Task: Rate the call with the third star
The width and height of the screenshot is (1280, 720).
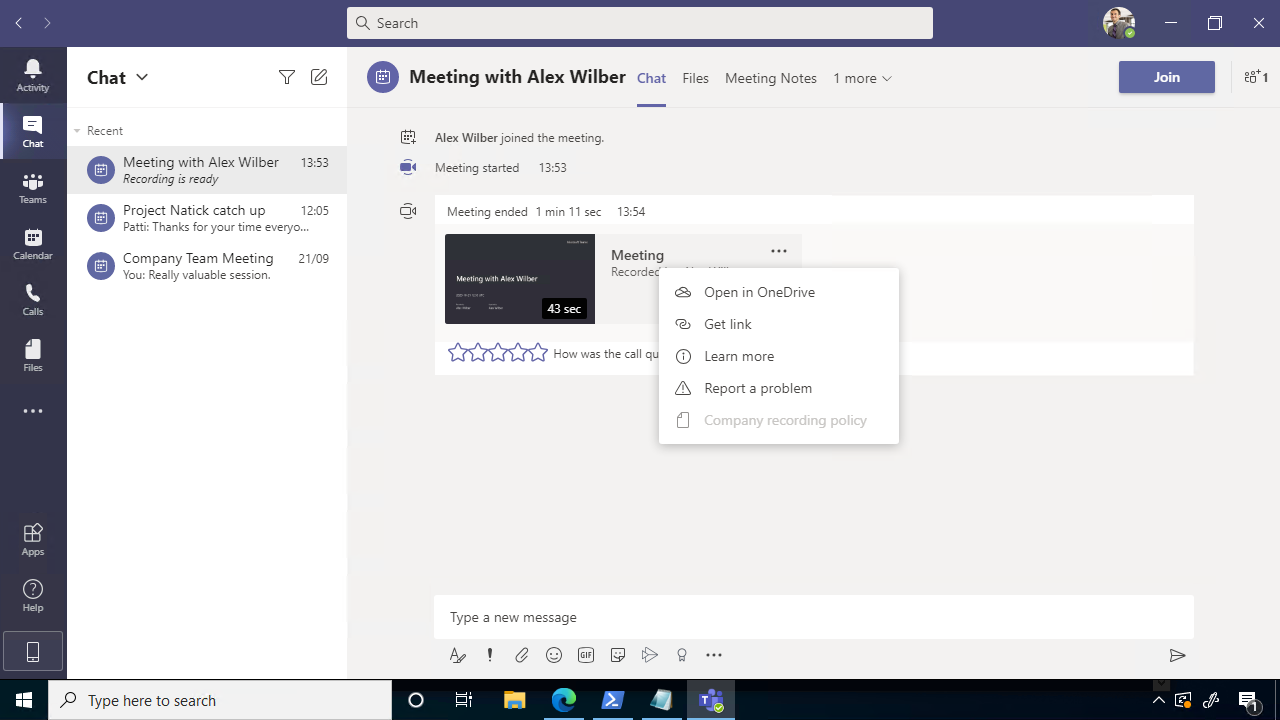Action: click(498, 352)
